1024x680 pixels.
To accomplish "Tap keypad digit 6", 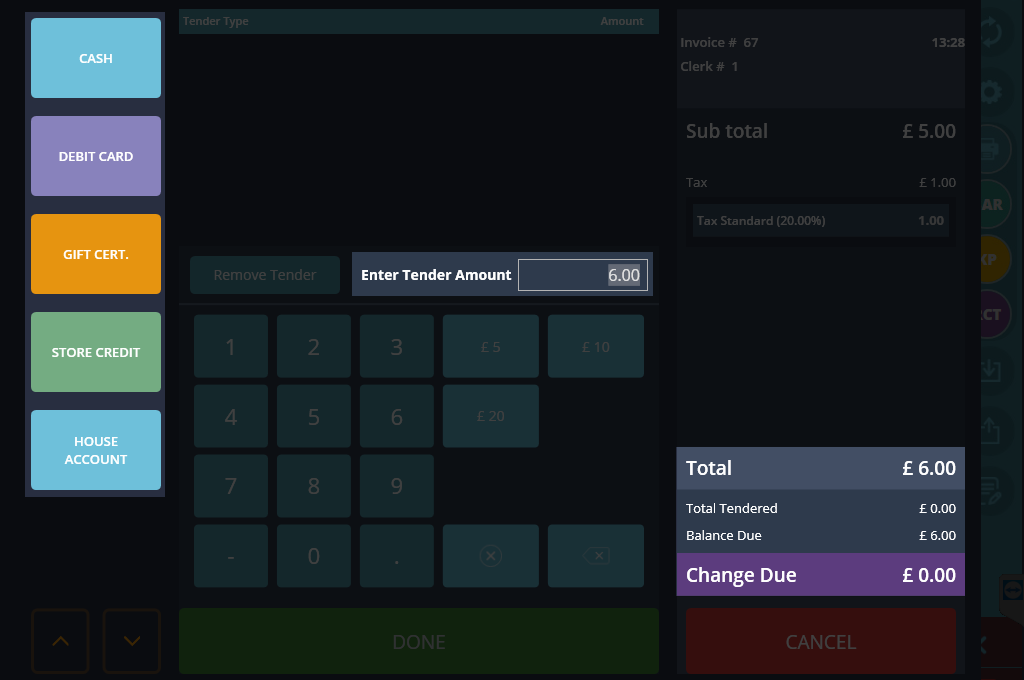I will coord(397,416).
